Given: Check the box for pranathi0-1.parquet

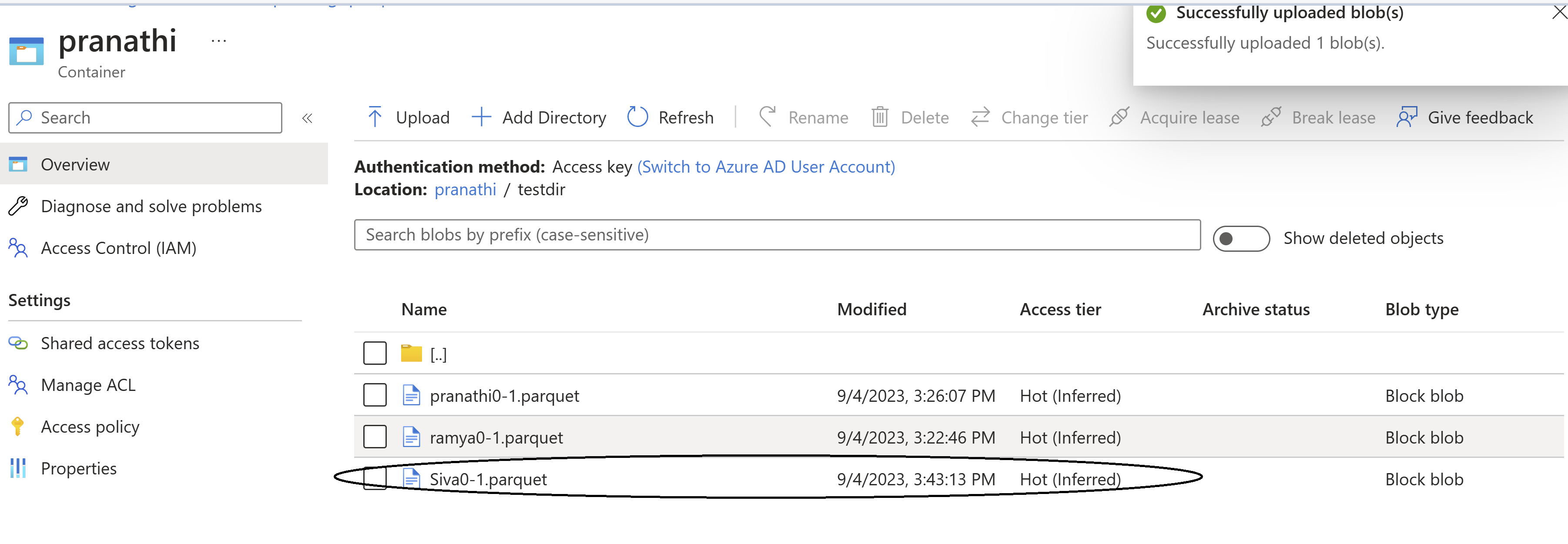Looking at the screenshot, I should 375,396.
